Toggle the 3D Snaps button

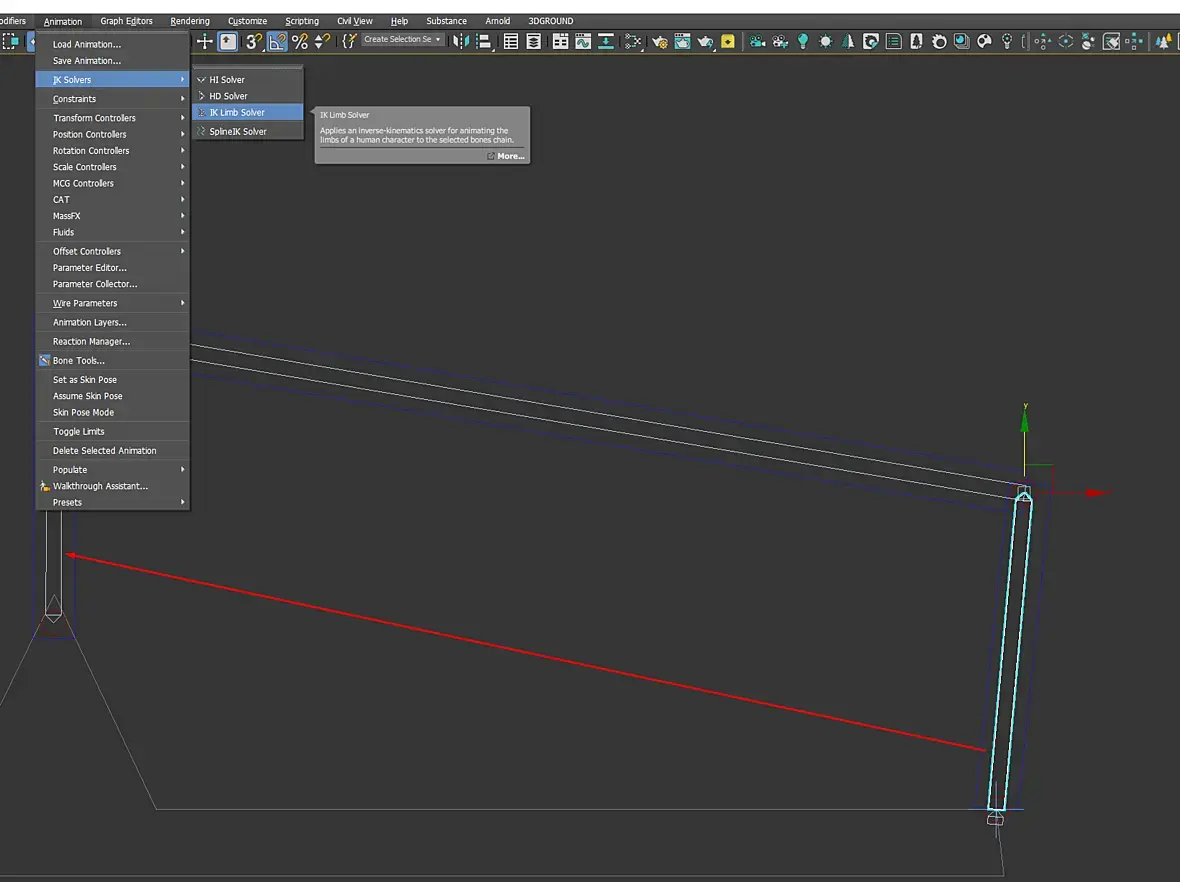254,41
